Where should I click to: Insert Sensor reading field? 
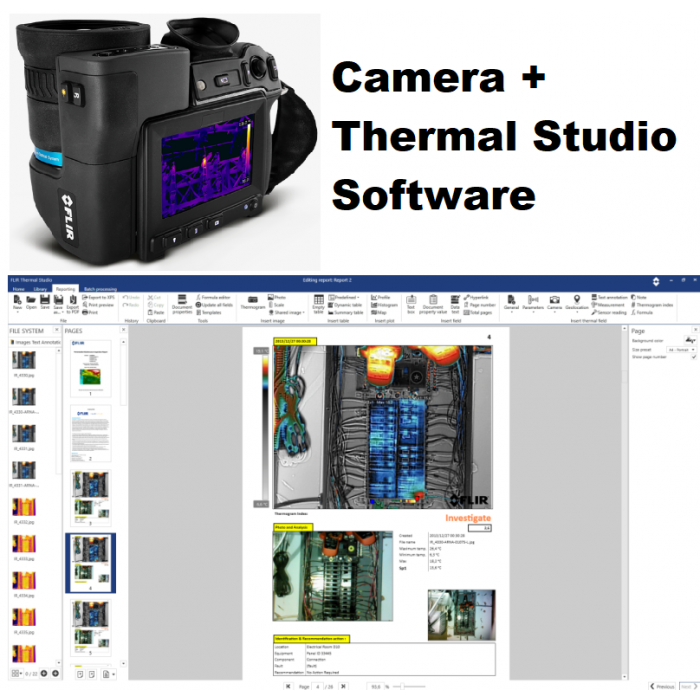[x=609, y=312]
